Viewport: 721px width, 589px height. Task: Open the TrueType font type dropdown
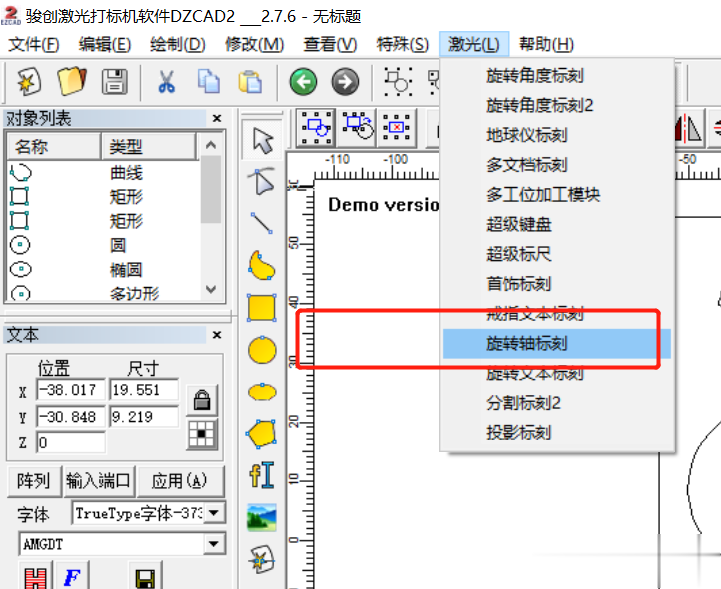click(214, 513)
